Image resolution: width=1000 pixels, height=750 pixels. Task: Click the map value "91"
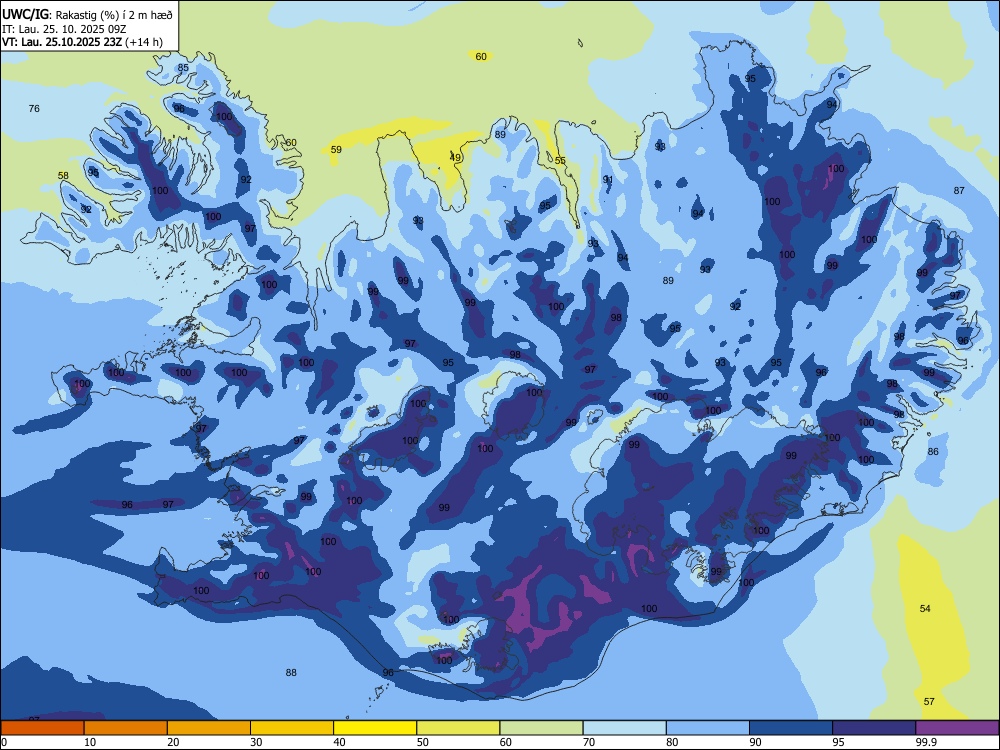coord(608,180)
